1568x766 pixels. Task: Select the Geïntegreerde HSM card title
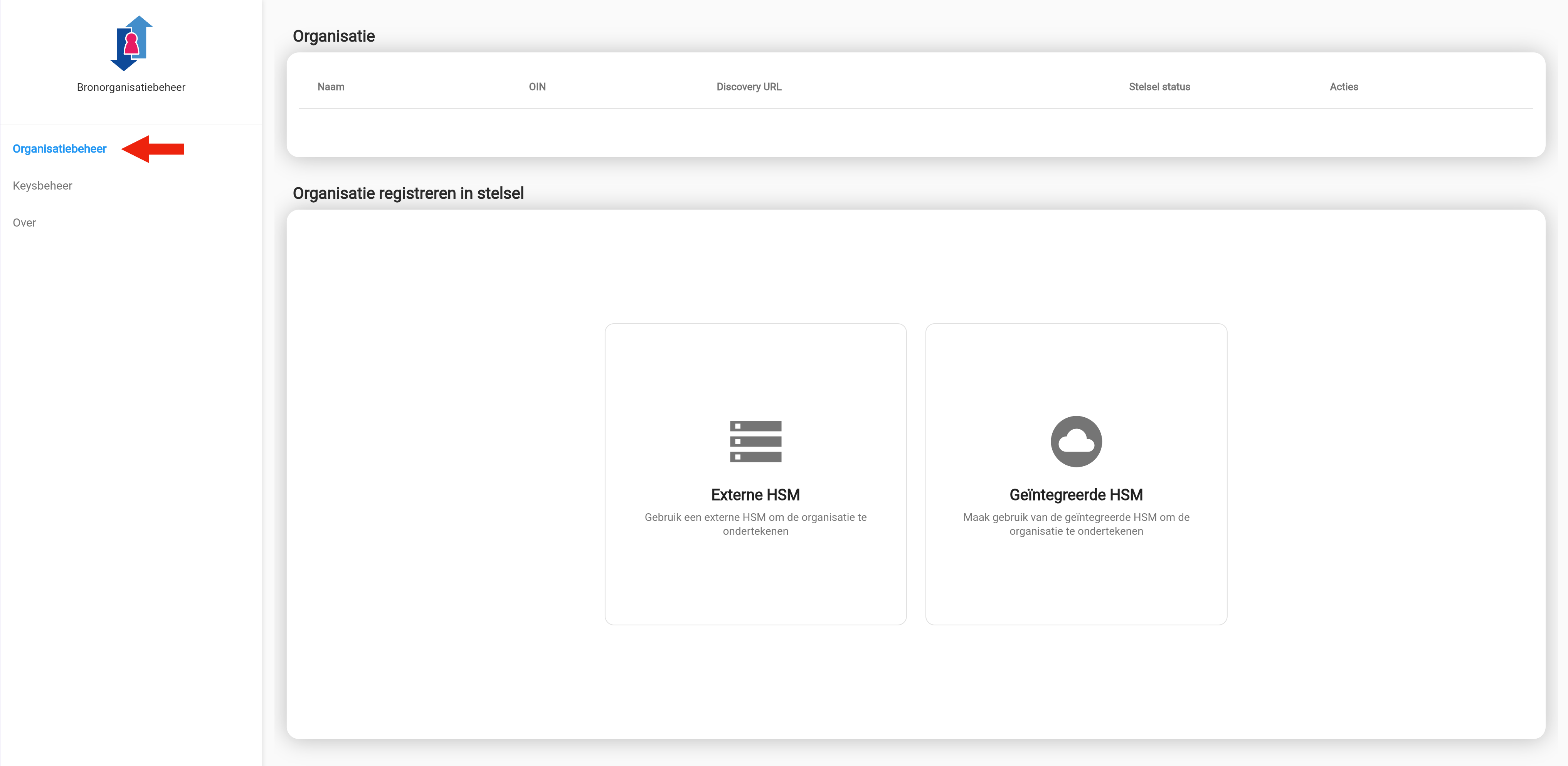point(1075,495)
